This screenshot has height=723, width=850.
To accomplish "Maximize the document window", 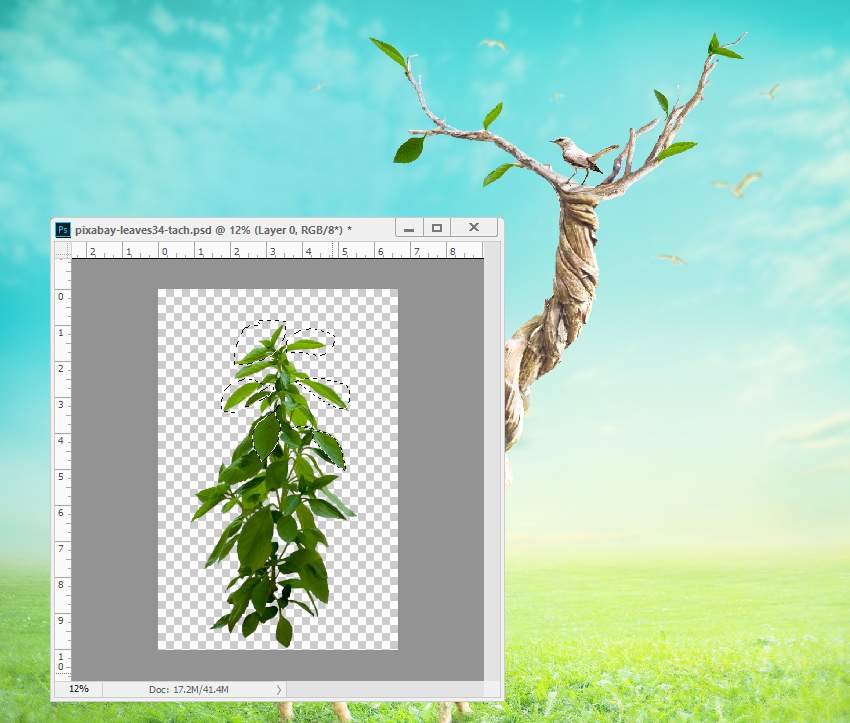I will click(x=436, y=227).
